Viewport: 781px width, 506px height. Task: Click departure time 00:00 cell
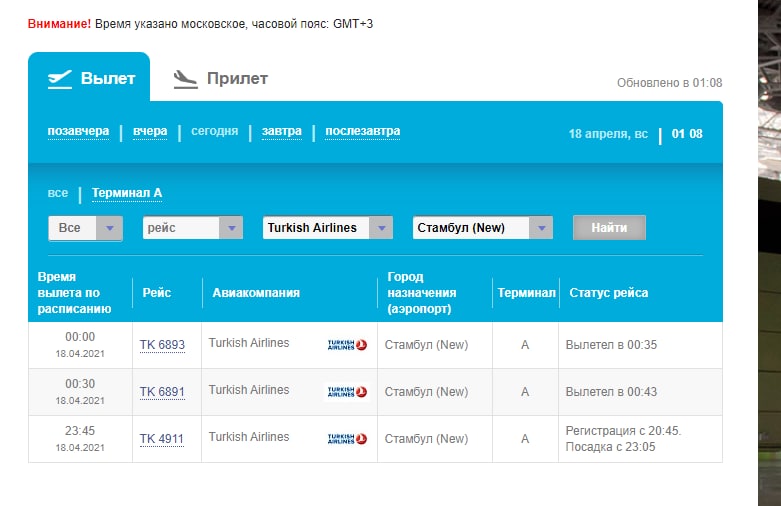80,345
